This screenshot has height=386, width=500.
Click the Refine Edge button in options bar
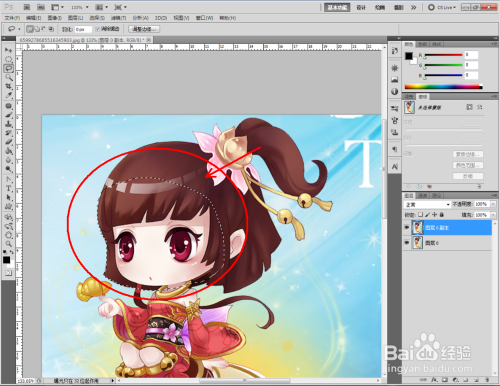tap(144, 29)
